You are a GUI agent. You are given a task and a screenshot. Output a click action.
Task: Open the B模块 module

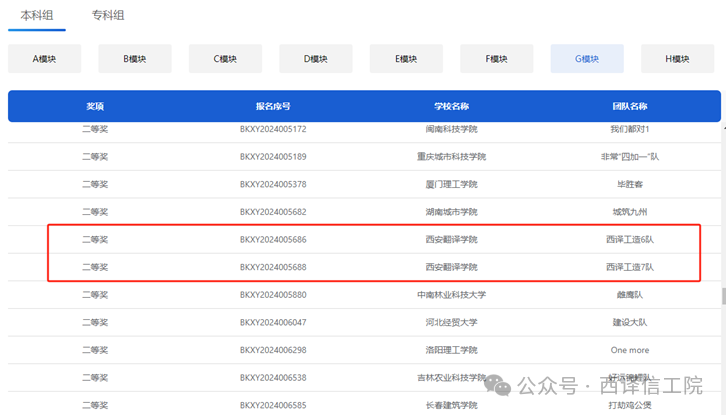pyautogui.click(x=134, y=59)
